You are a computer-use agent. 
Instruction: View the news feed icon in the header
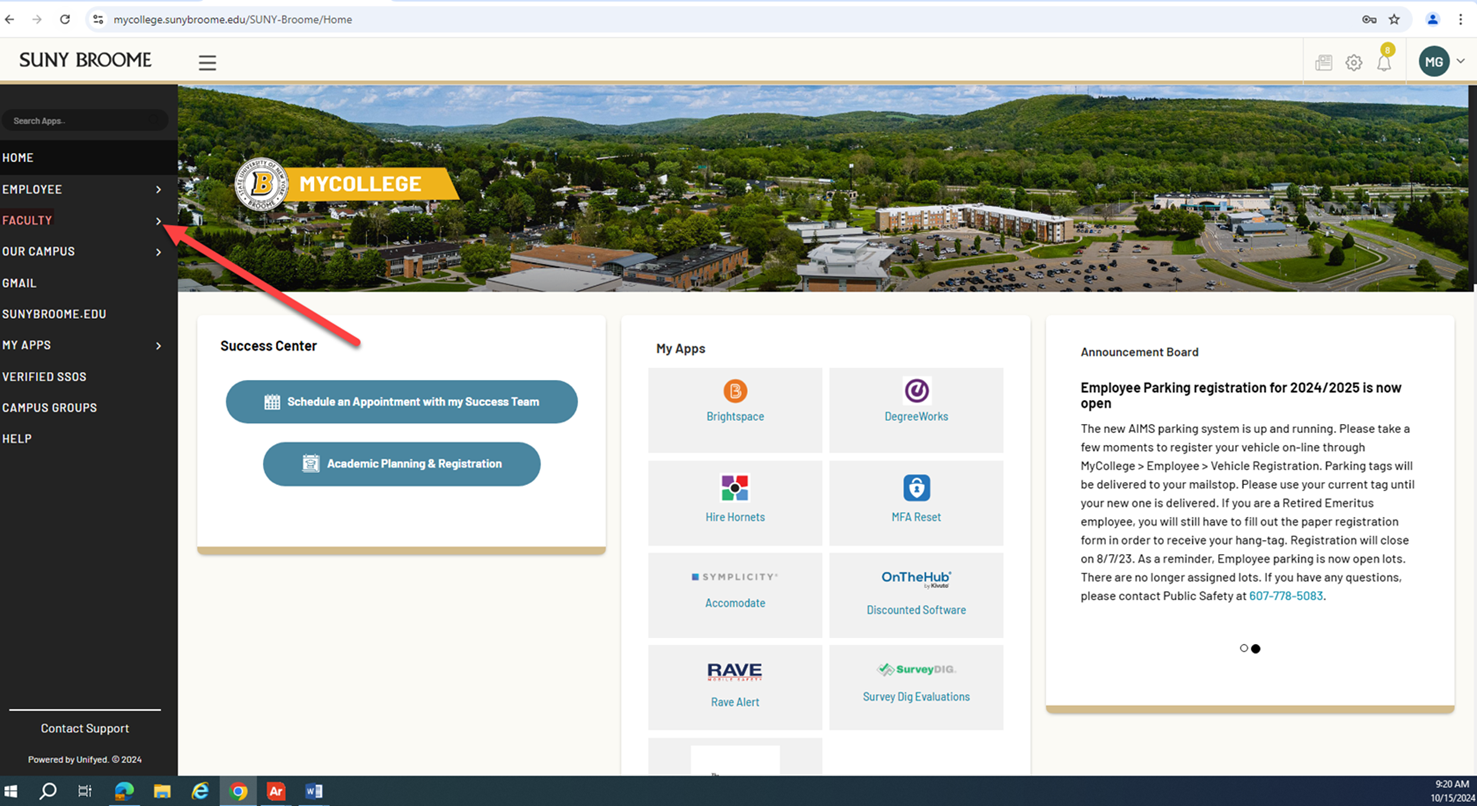click(1323, 61)
